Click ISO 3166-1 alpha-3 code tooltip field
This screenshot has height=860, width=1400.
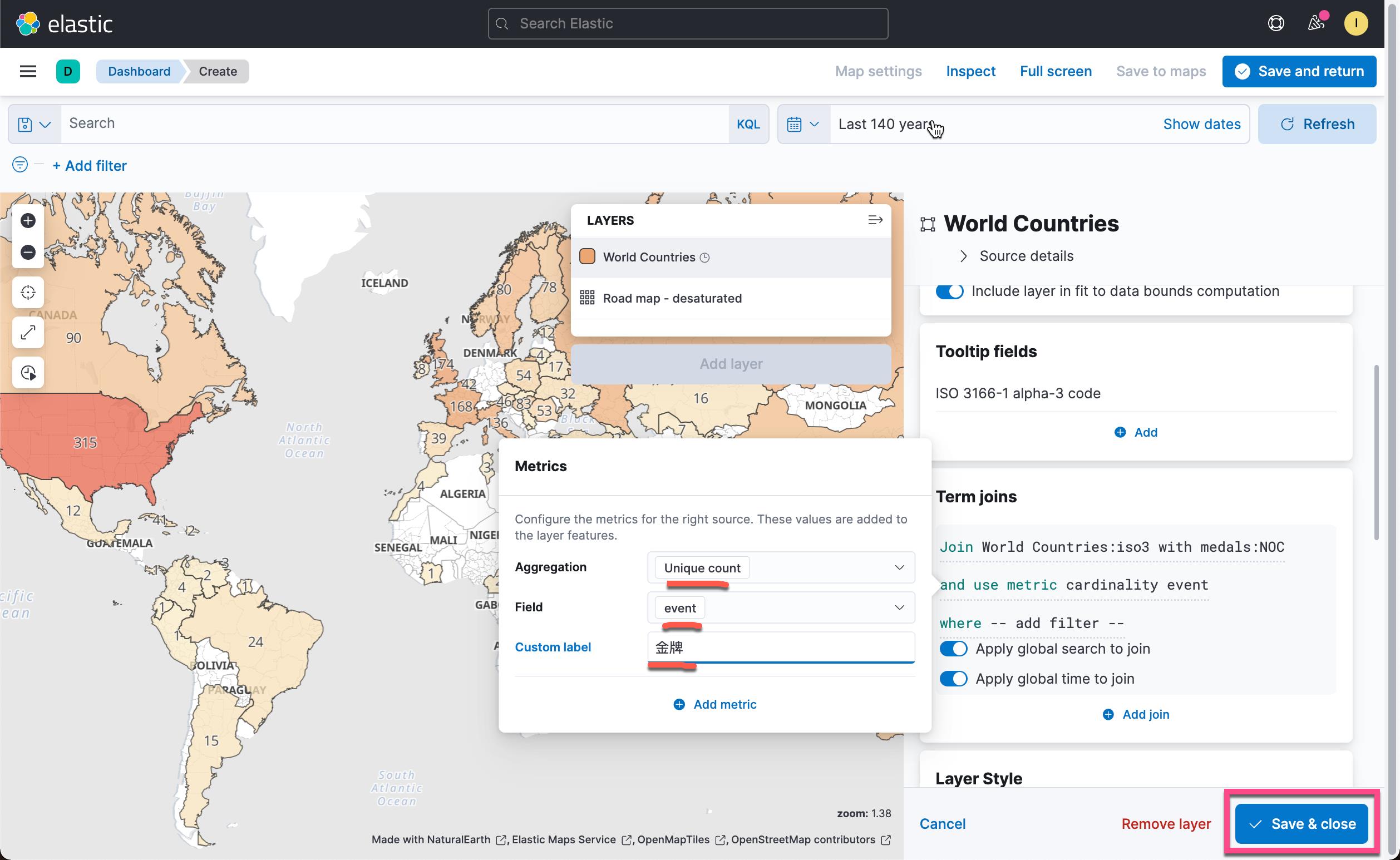pyautogui.click(x=1018, y=393)
